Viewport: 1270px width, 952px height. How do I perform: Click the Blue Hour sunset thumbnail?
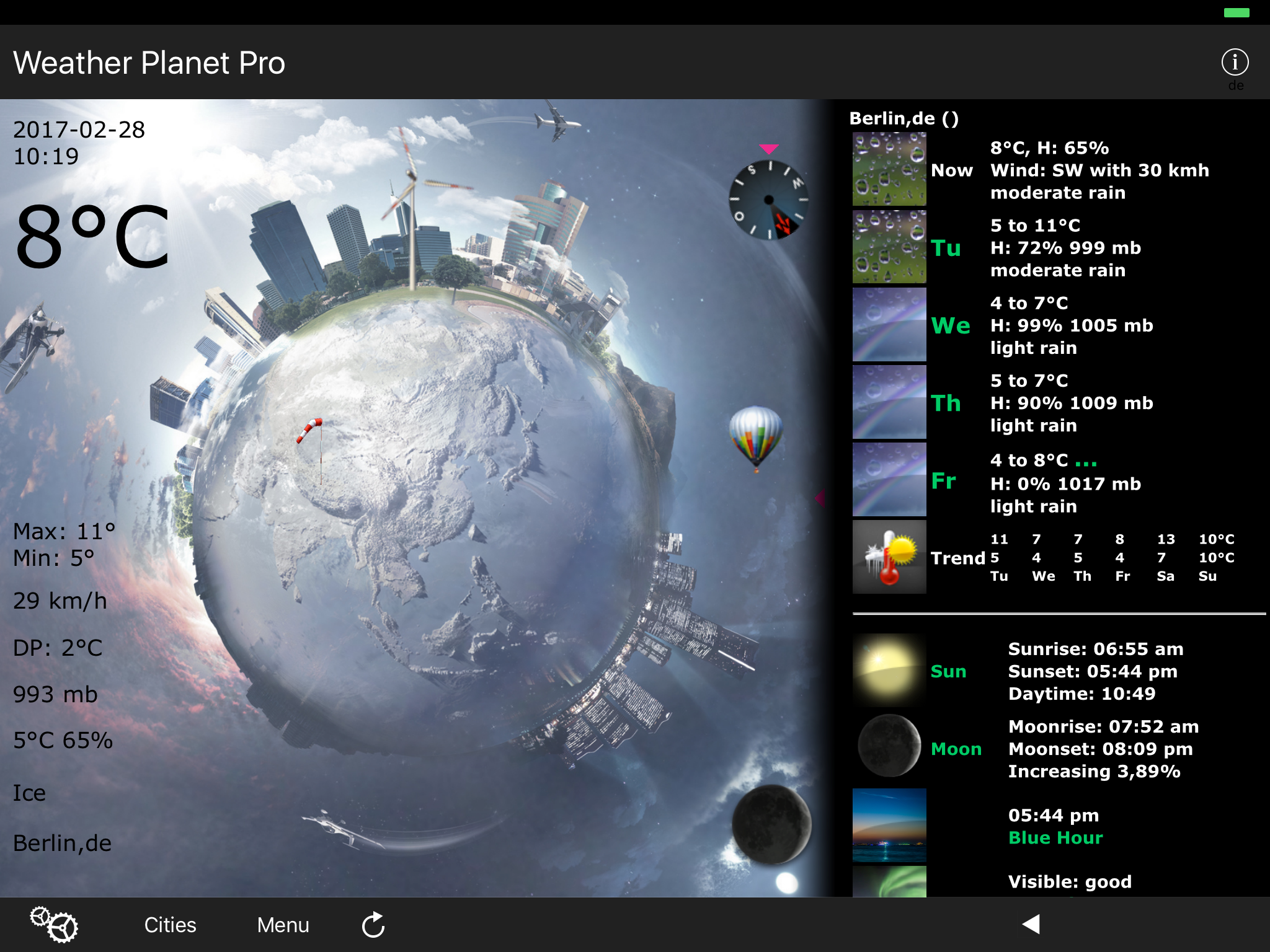coord(889,825)
